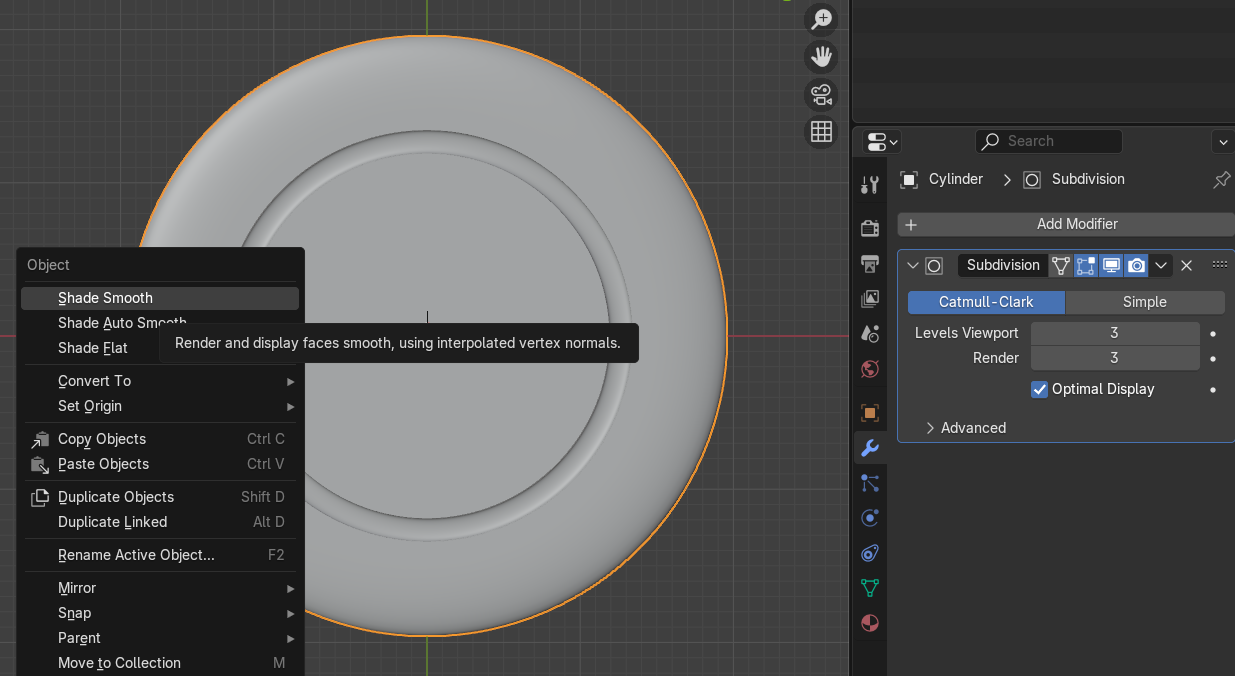The height and width of the screenshot is (676, 1235).
Task: Open the Subdivision modifier extras dropdown arrow
Action: (x=1160, y=265)
